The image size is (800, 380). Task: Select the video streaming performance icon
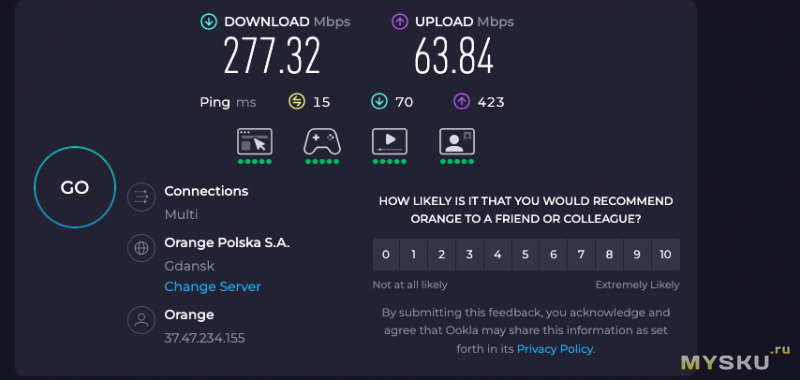pyautogui.click(x=389, y=141)
